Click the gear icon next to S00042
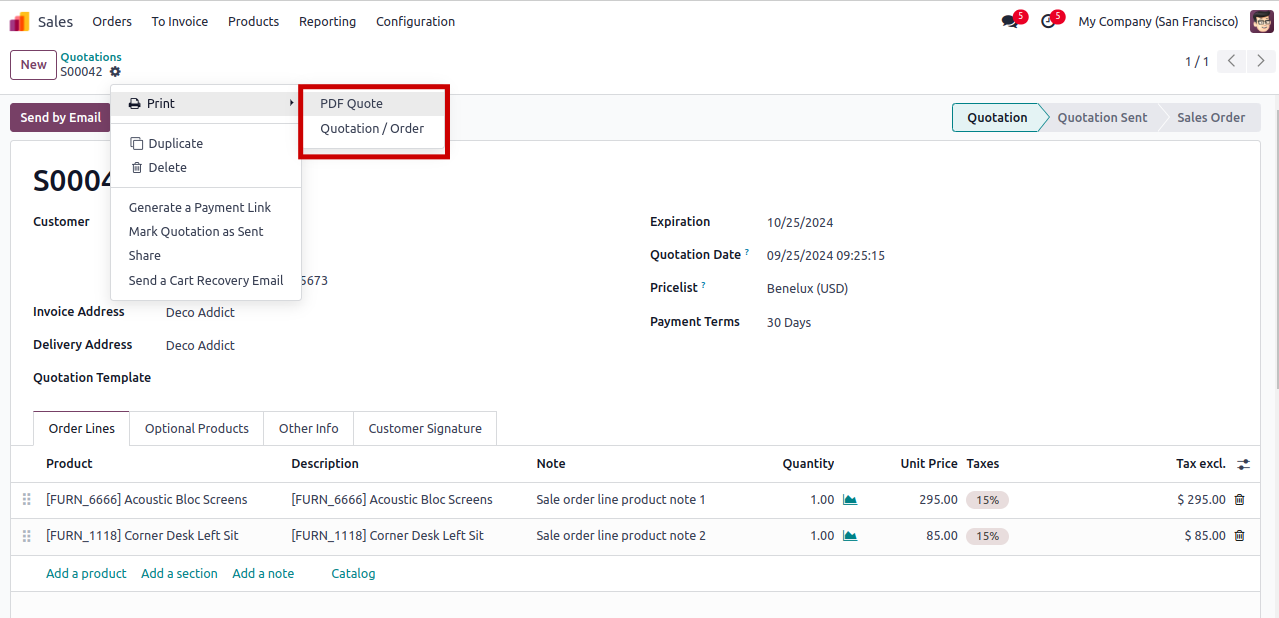Image resolution: width=1279 pixels, height=618 pixels. pyautogui.click(x=116, y=72)
